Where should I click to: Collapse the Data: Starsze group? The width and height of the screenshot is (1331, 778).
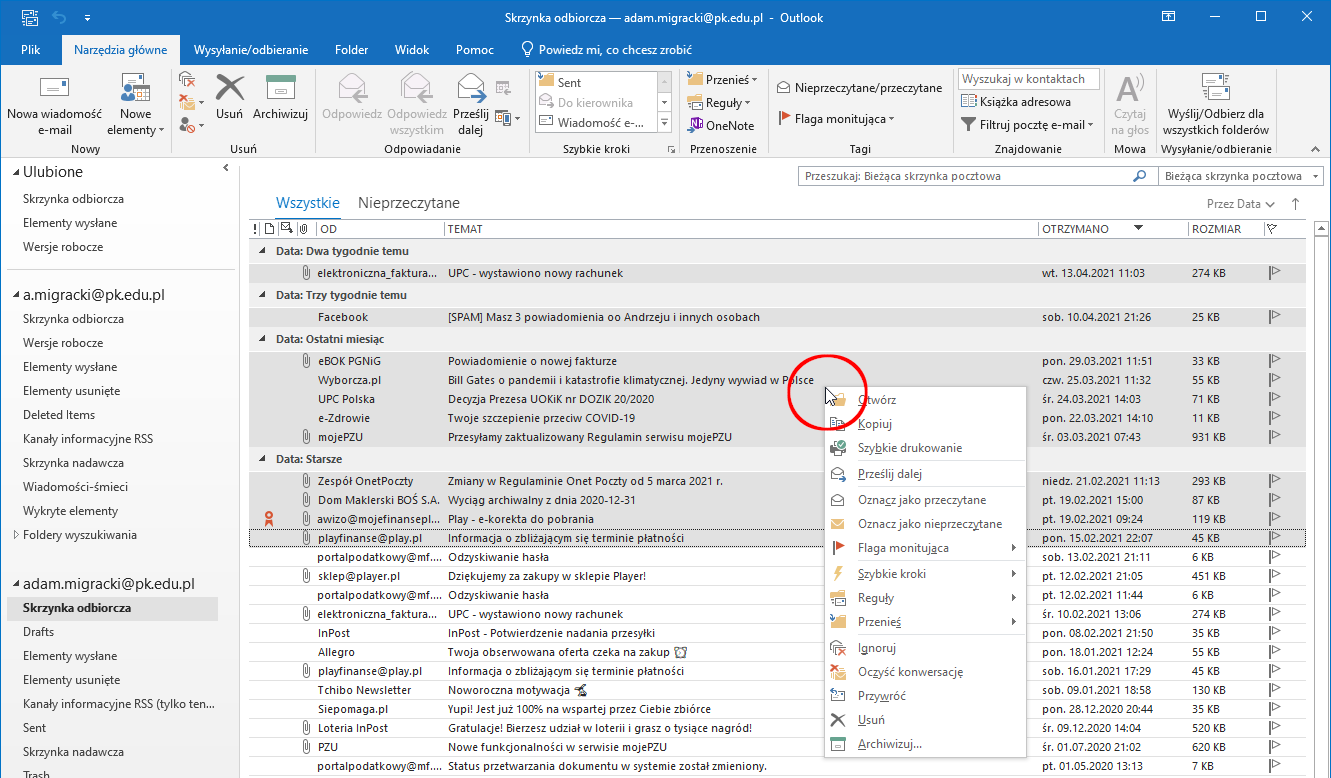tap(263, 460)
